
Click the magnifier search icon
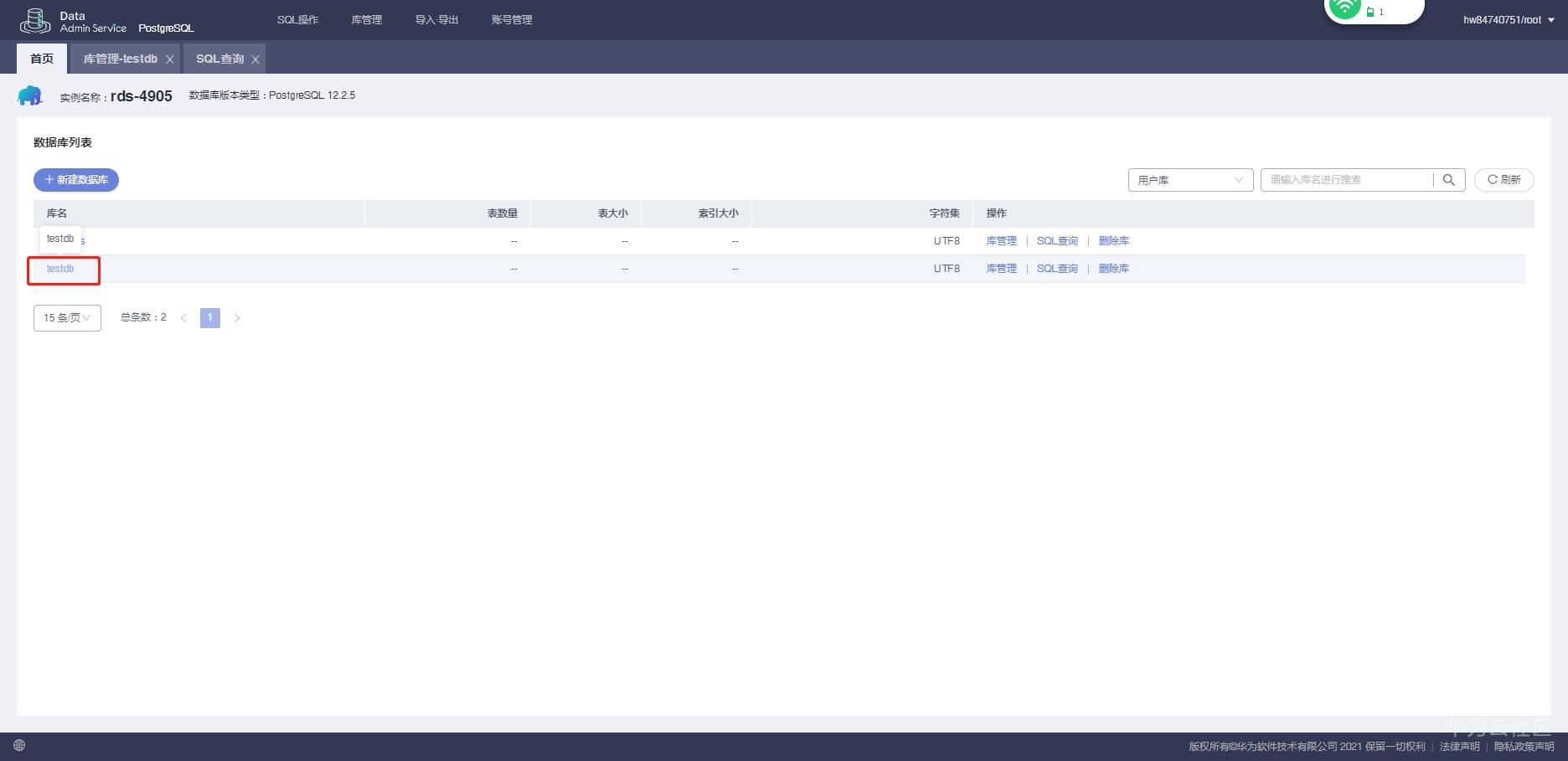(1448, 180)
